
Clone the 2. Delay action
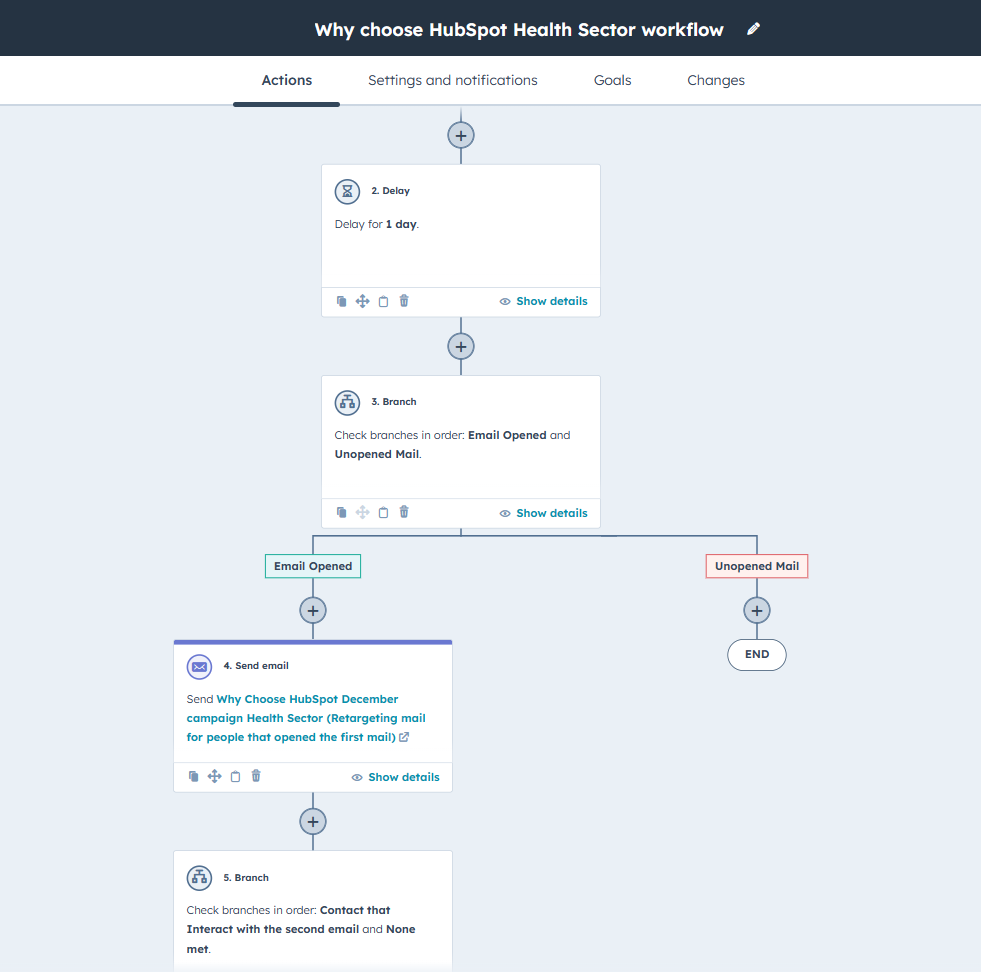coord(342,301)
